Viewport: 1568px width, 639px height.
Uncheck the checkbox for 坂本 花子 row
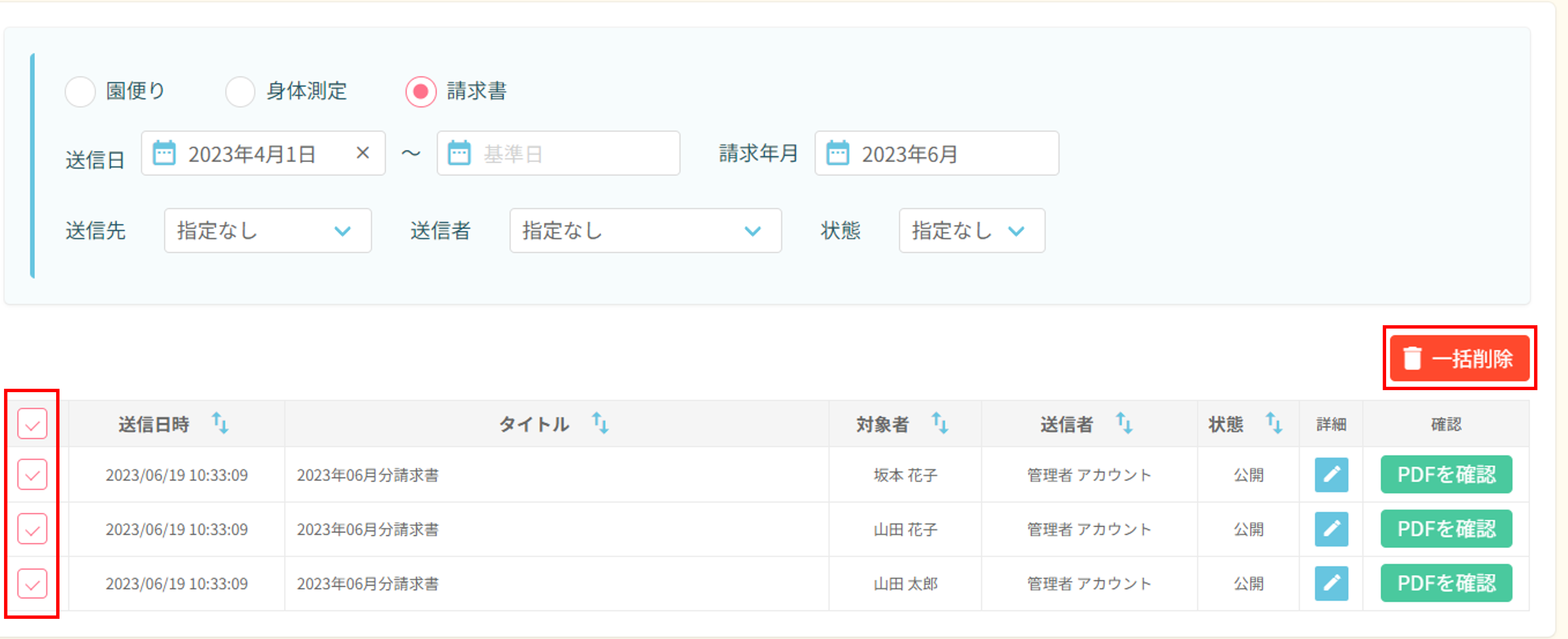tap(32, 475)
